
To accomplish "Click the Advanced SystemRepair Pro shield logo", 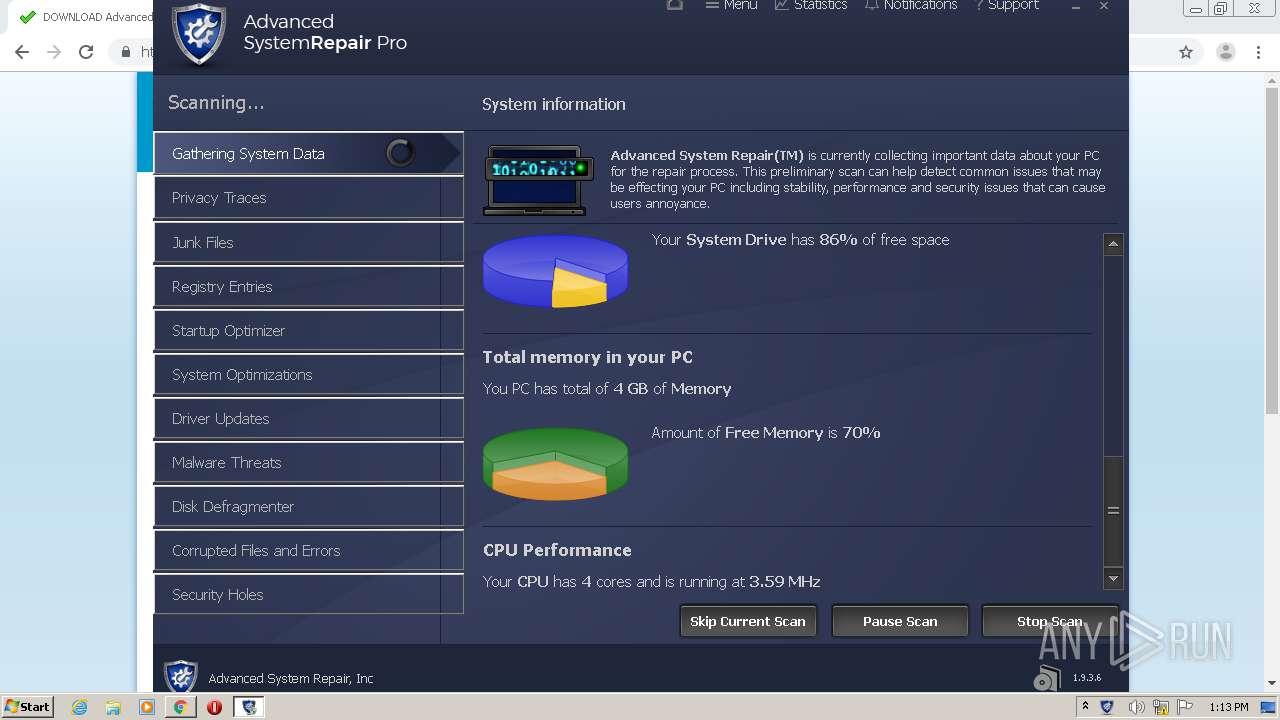I will tap(199, 34).
